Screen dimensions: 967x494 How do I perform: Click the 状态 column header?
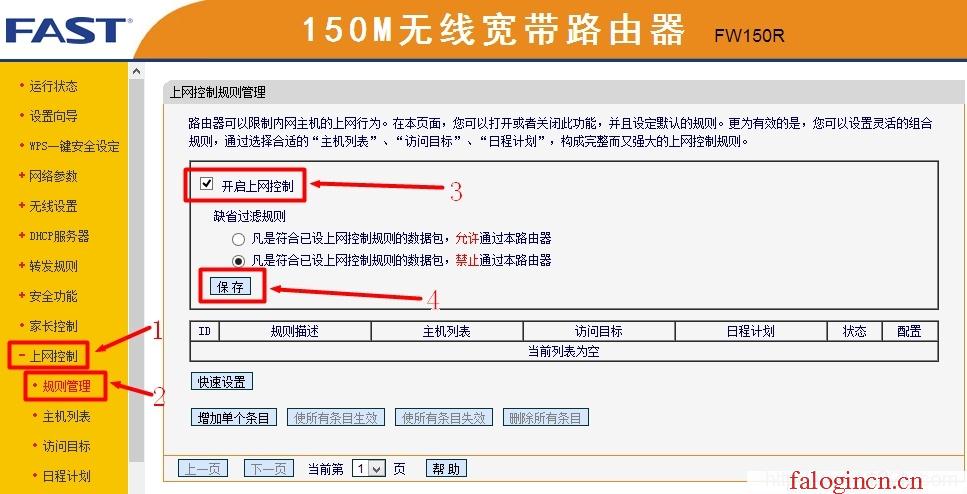(855, 331)
